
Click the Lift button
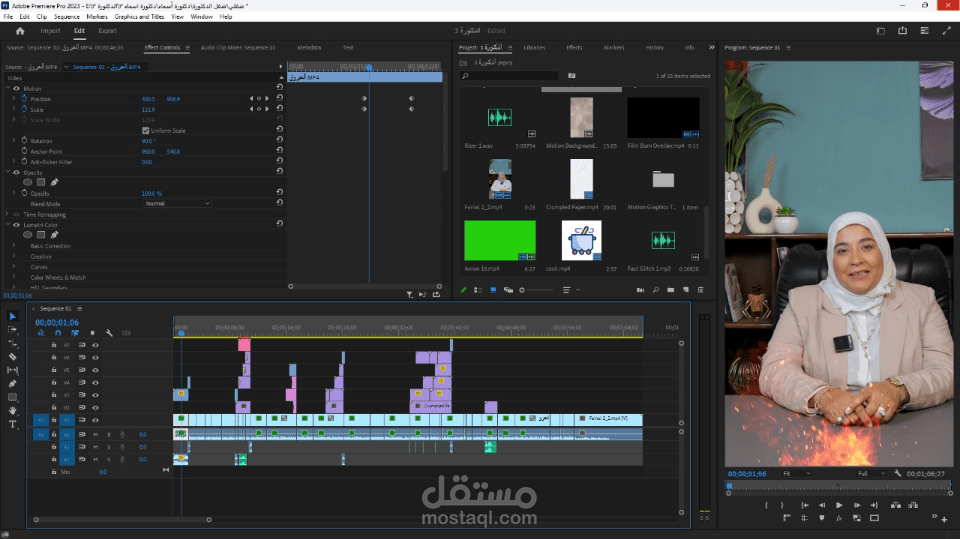(896, 505)
